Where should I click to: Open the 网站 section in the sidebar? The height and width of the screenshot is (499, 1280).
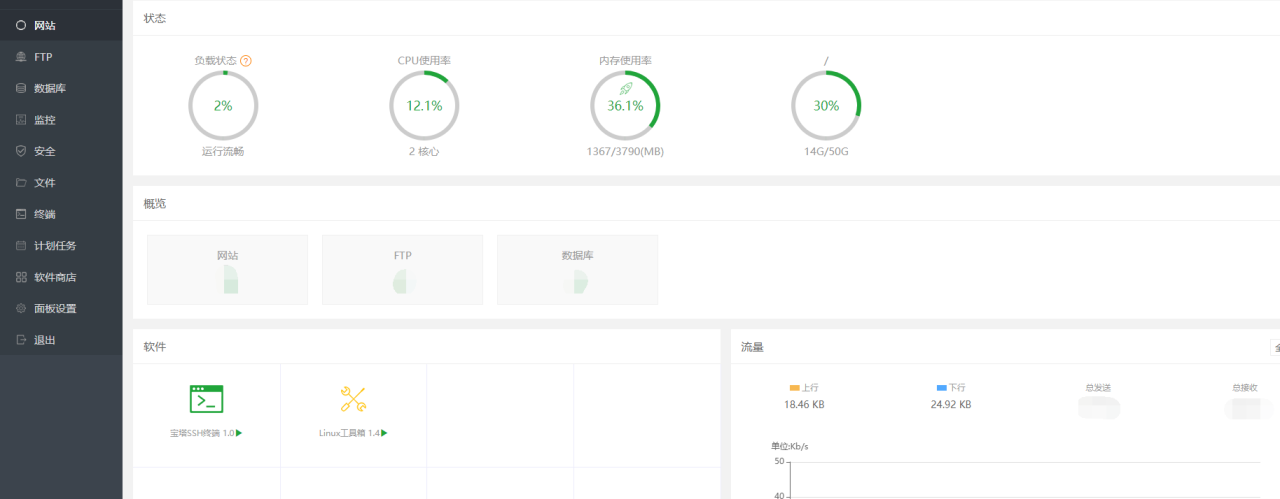point(61,25)
